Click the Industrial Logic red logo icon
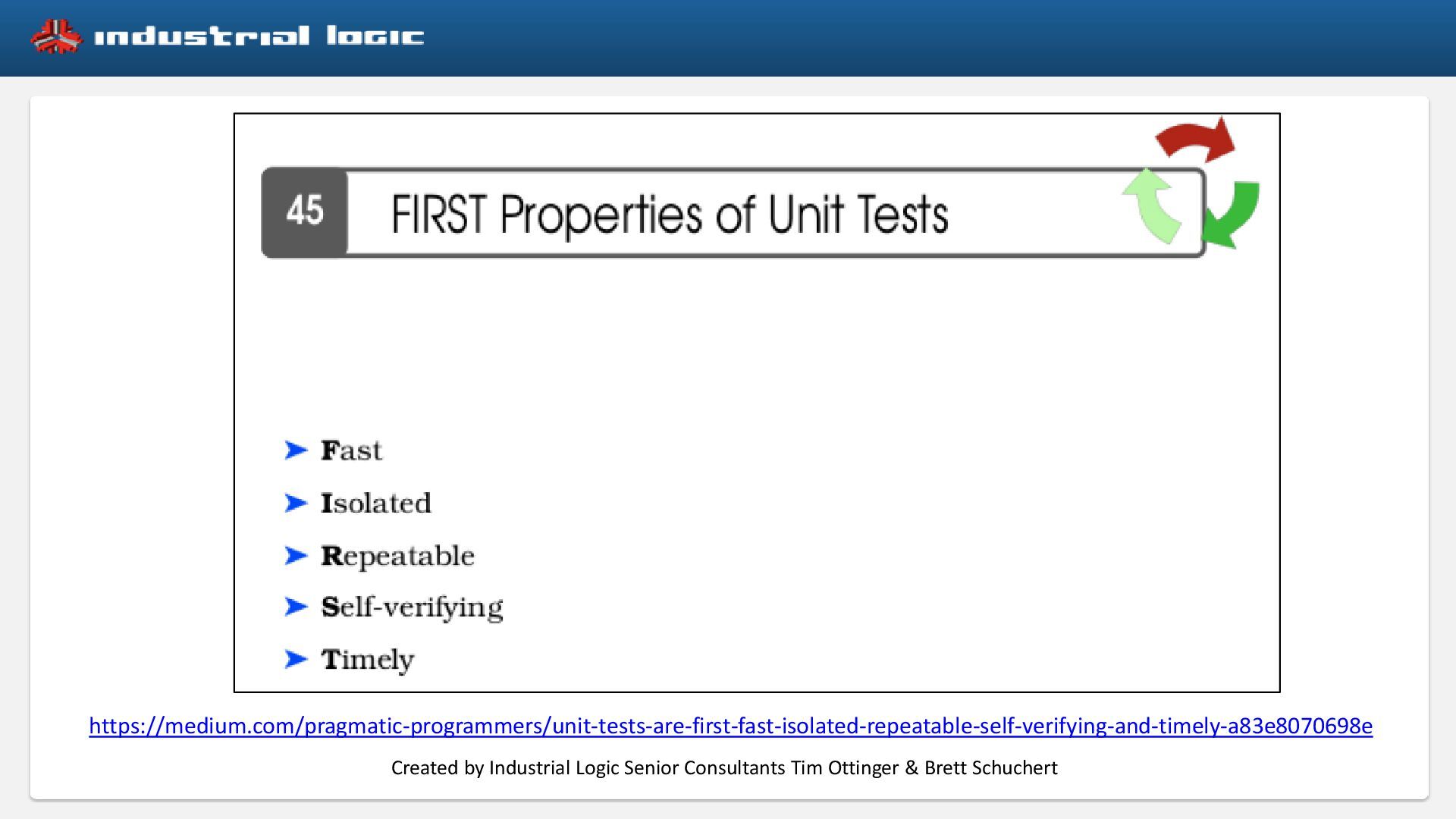 [56, 36]
